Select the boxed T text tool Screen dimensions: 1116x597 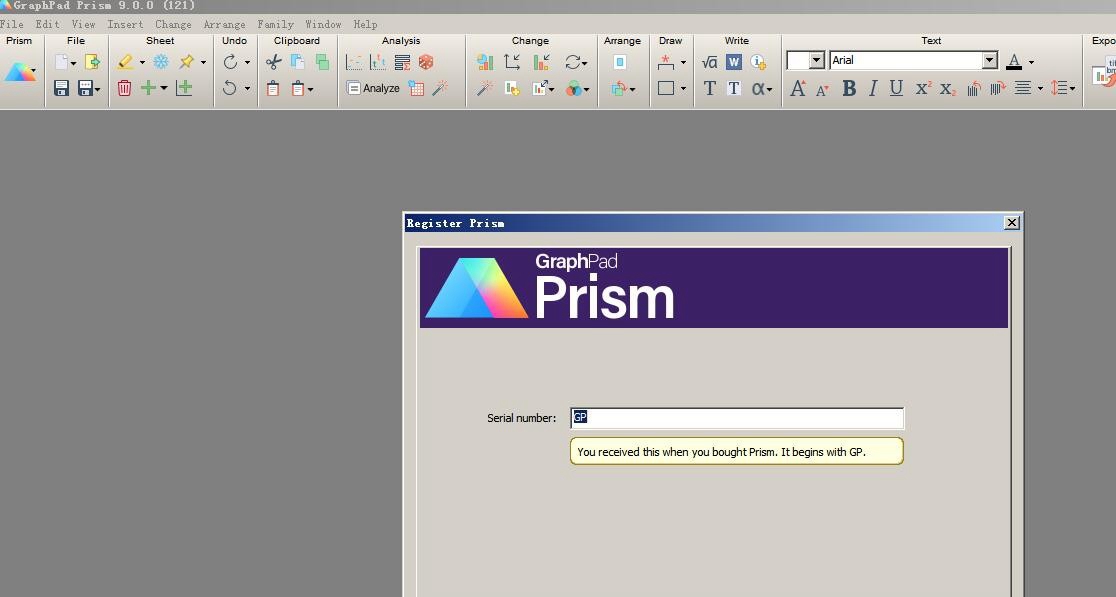coord(734,88)
